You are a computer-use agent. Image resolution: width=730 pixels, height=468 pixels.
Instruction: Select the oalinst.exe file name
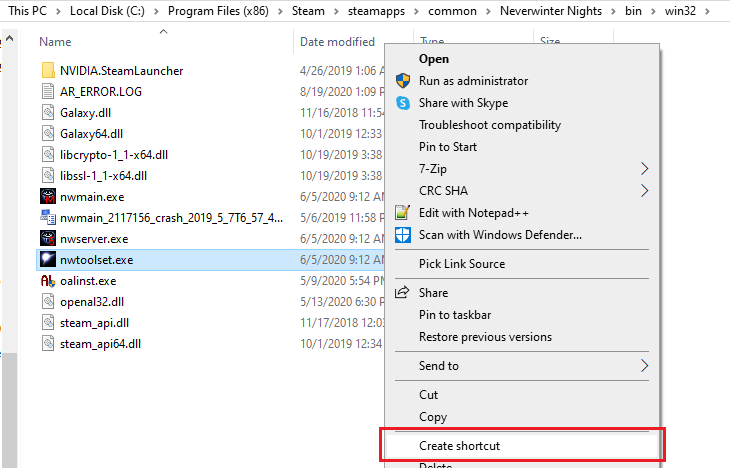tap(88, 281)
